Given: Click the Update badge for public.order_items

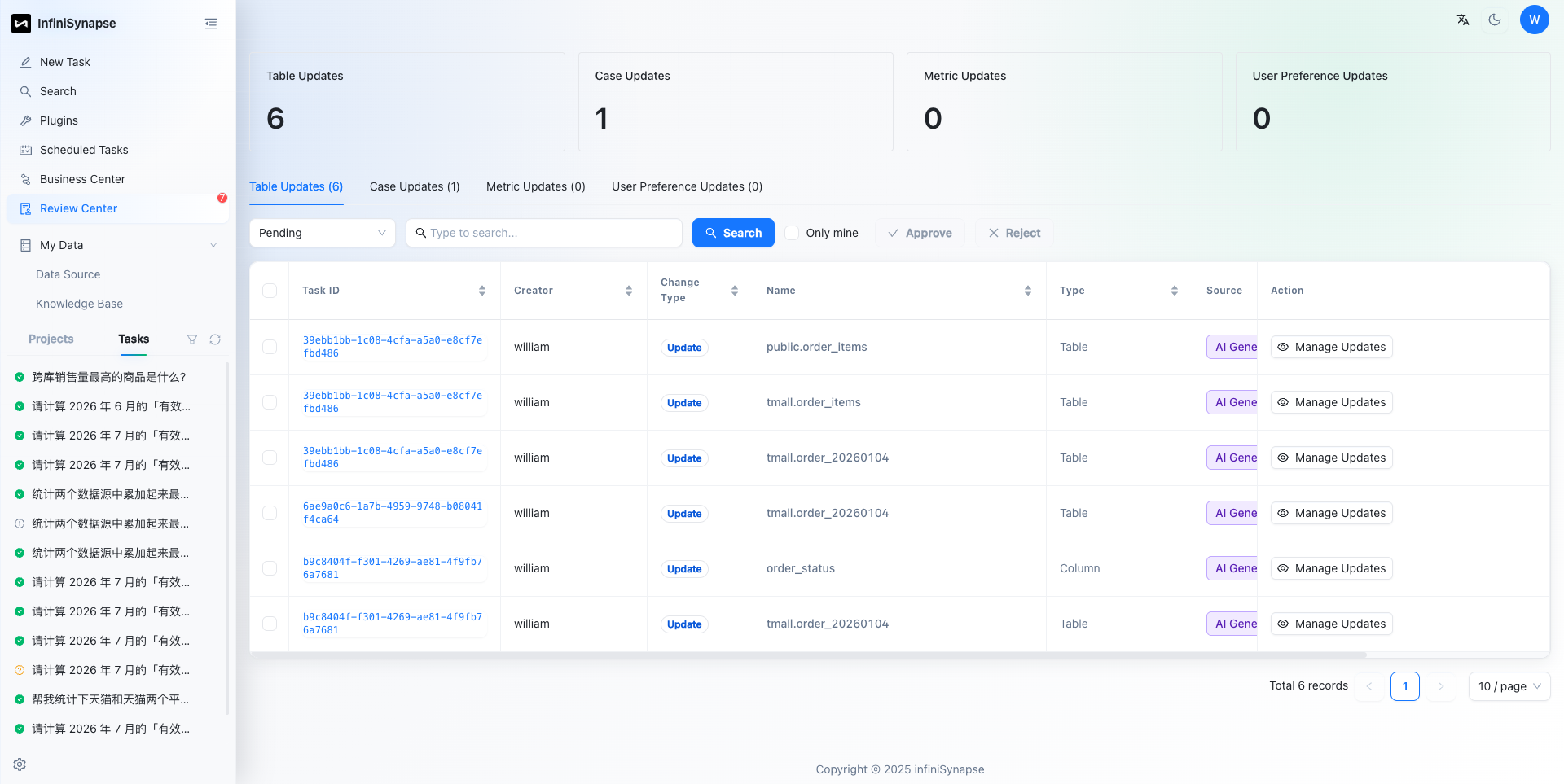Looking at the screenshot, I should point(684,348).
